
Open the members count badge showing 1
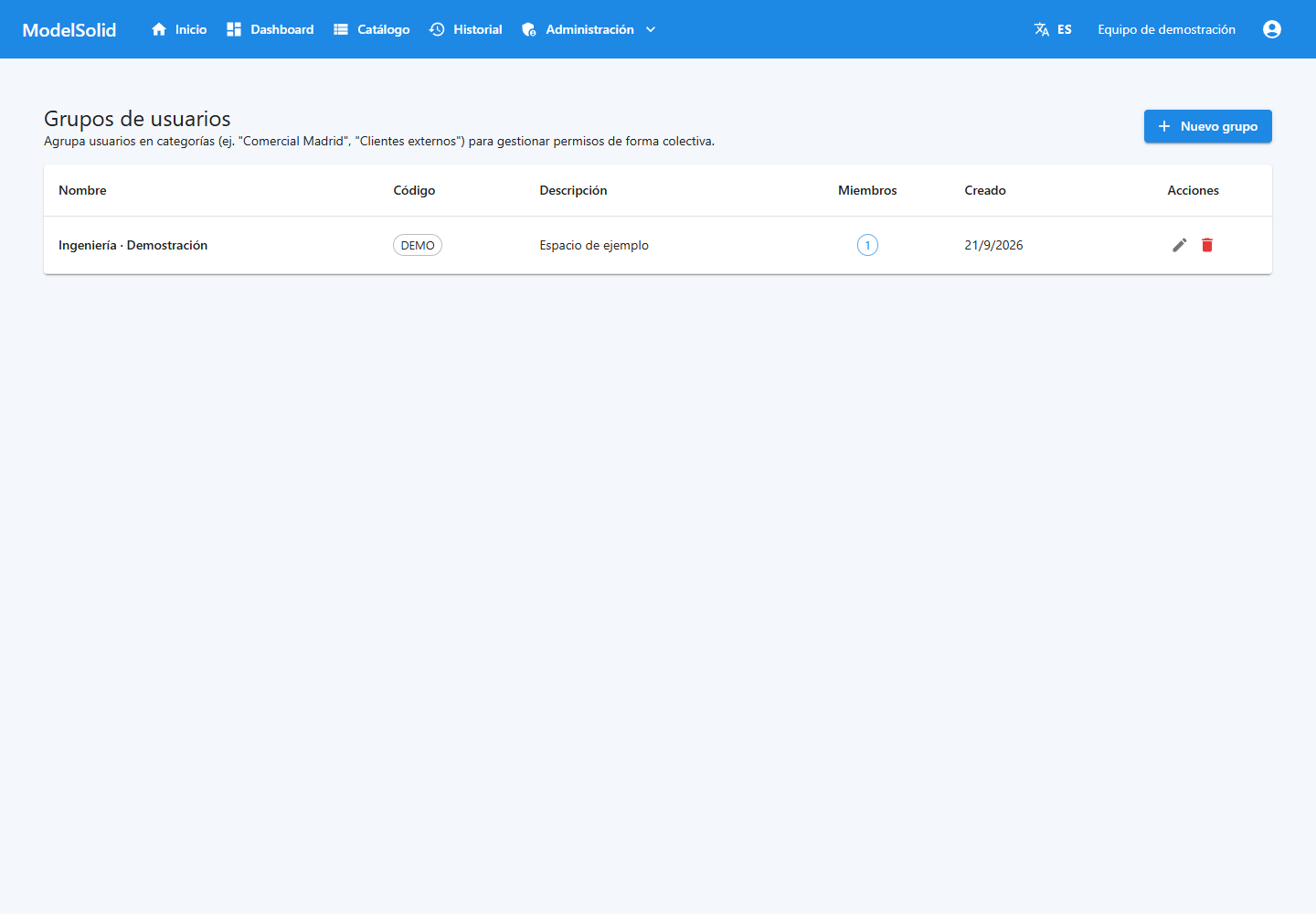(x=867, y=245)
